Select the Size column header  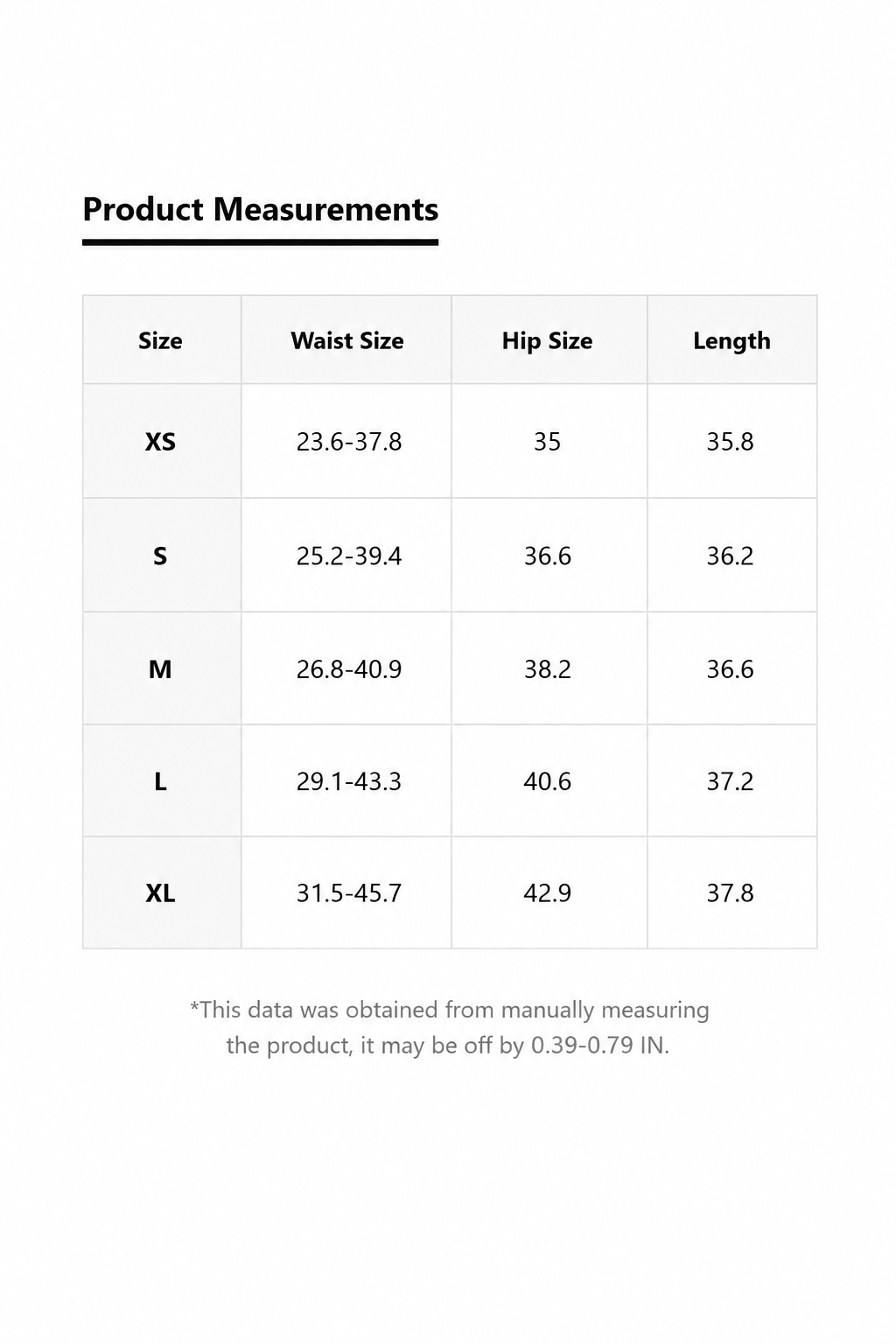click(160, 340)
